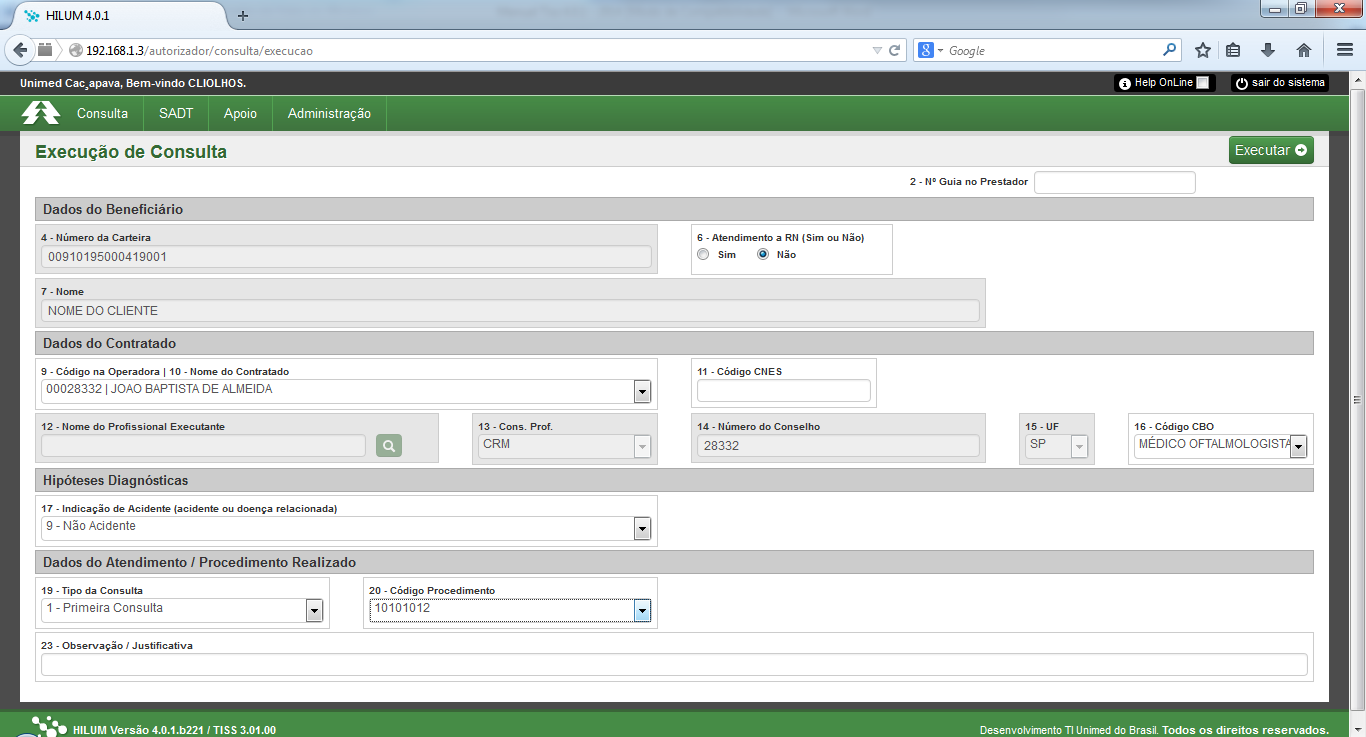Click the Help OnLine info icon
The image size is (1366, 737).
tap(1125, 83)
